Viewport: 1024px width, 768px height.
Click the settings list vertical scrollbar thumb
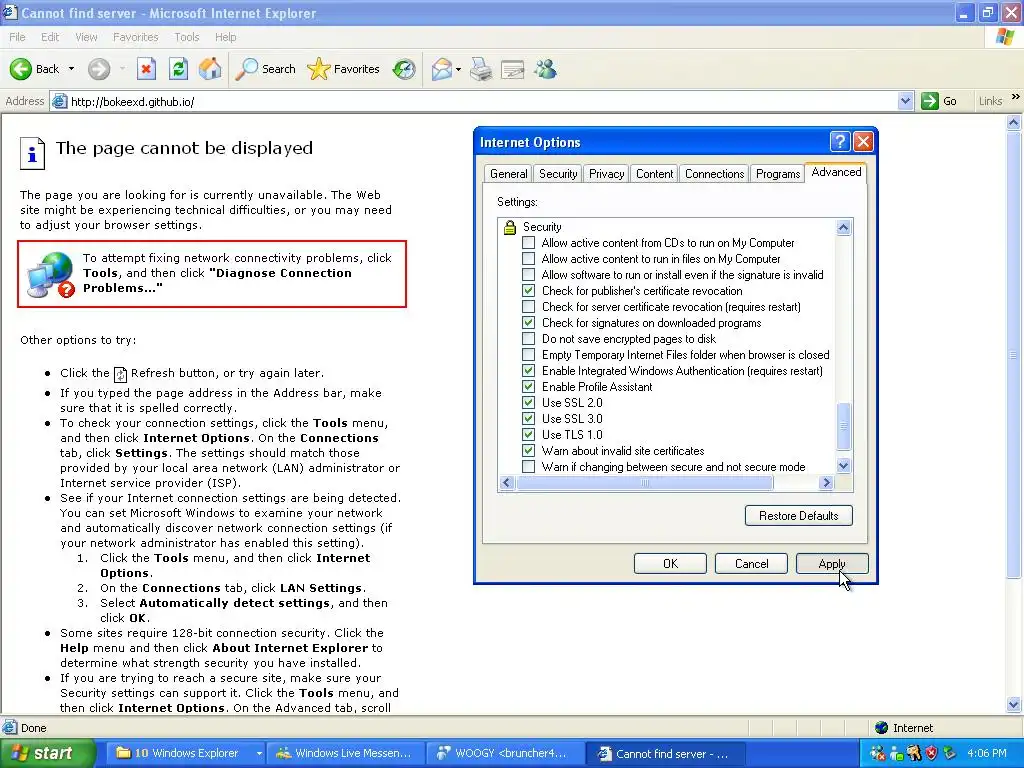844,426
